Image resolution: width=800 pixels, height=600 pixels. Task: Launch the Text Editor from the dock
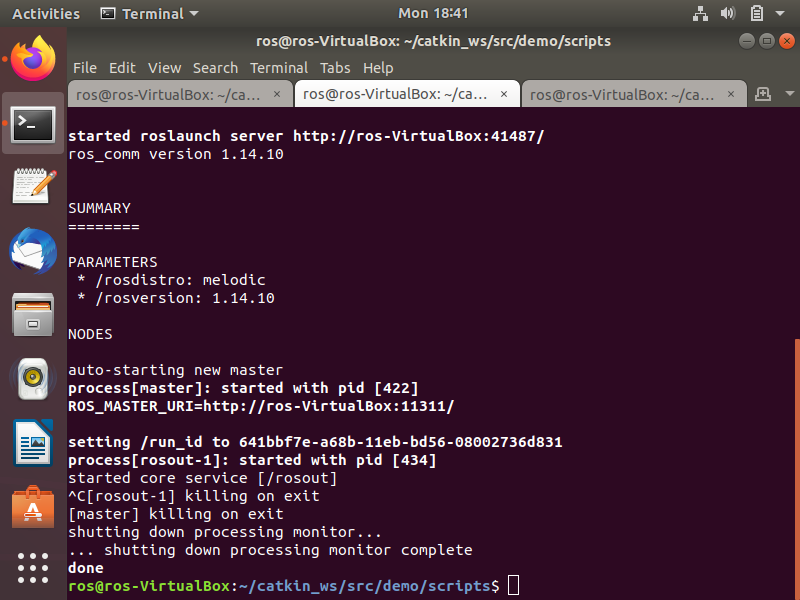33,186
